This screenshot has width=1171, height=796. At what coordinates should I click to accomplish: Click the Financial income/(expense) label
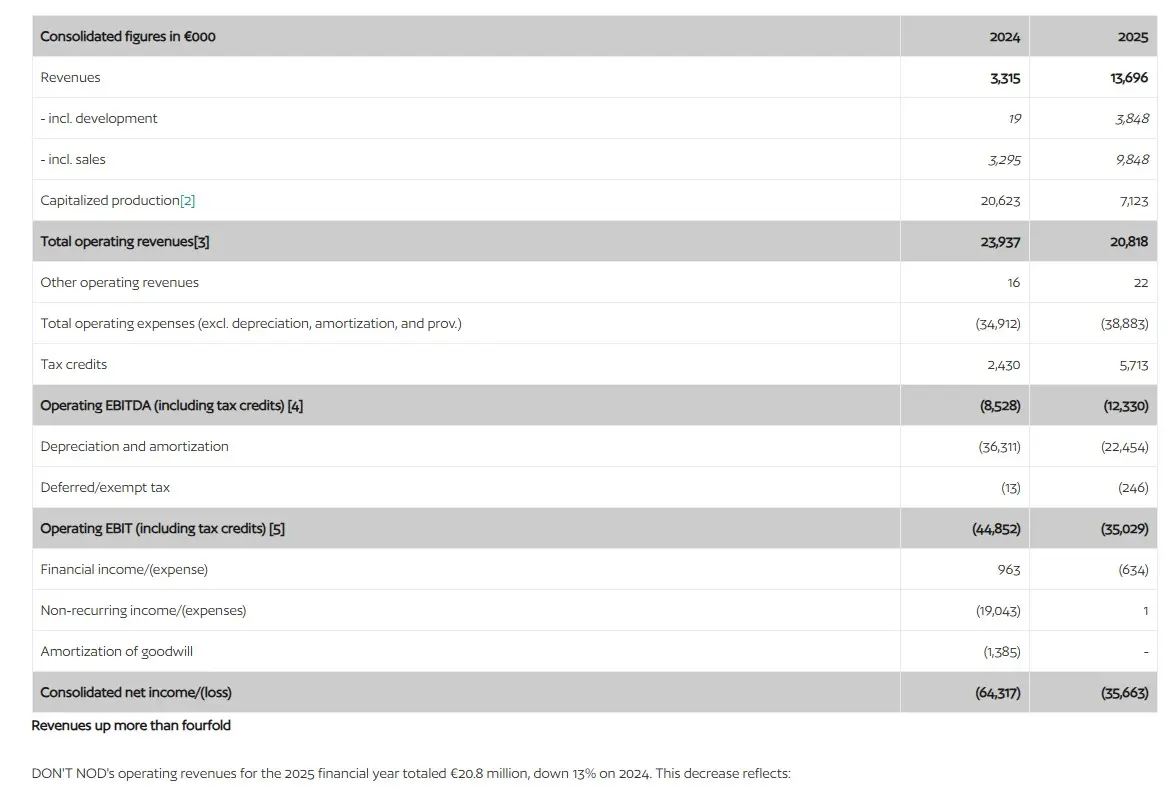click(x=124, y=570)
